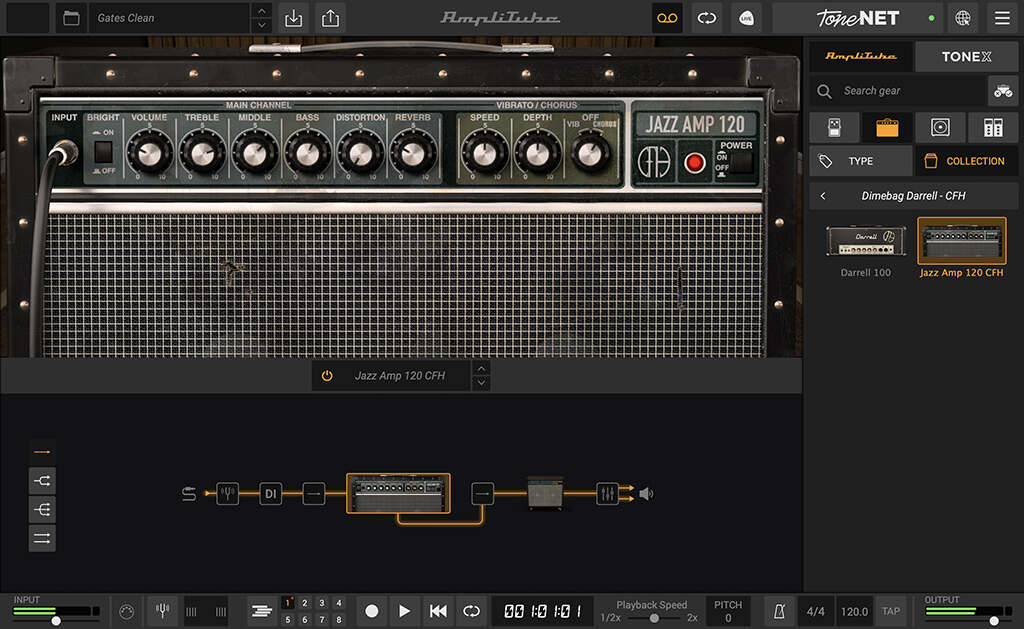The image size is (1024, 629).
Task: Bypass Jazz Amp 120 CFH power button
Action: [327, 376]
